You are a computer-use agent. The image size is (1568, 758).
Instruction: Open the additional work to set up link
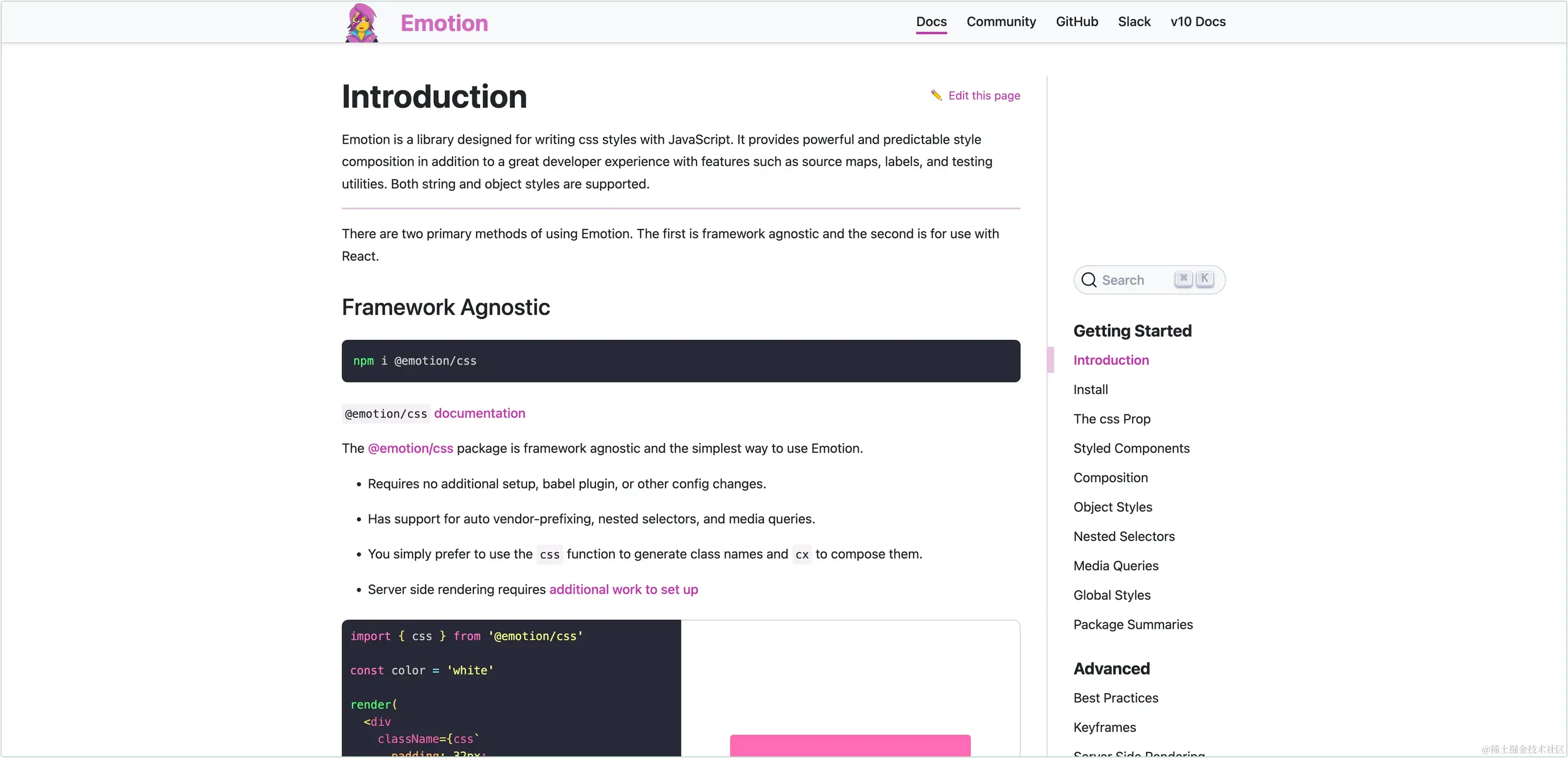point(623,590)
